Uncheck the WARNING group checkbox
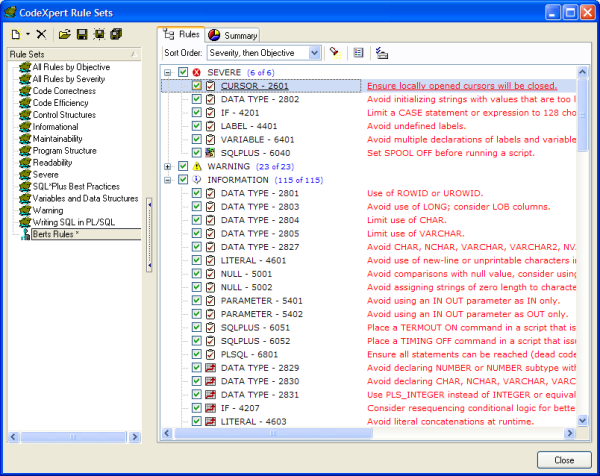Viewport: 600px width, 476px height. 183,166
